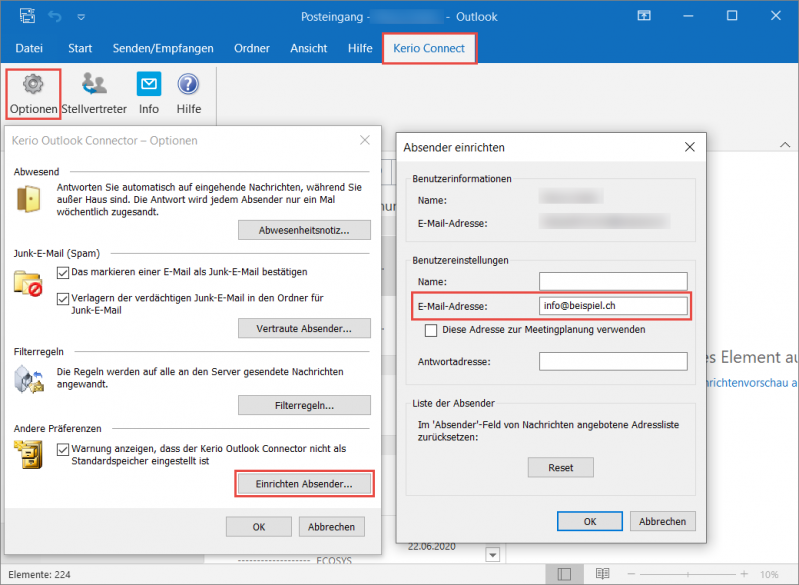This screenshot has width=799, height=585.
Task: Open dropdown arrow below 22.06.2020 date
Action: point(492,554)
